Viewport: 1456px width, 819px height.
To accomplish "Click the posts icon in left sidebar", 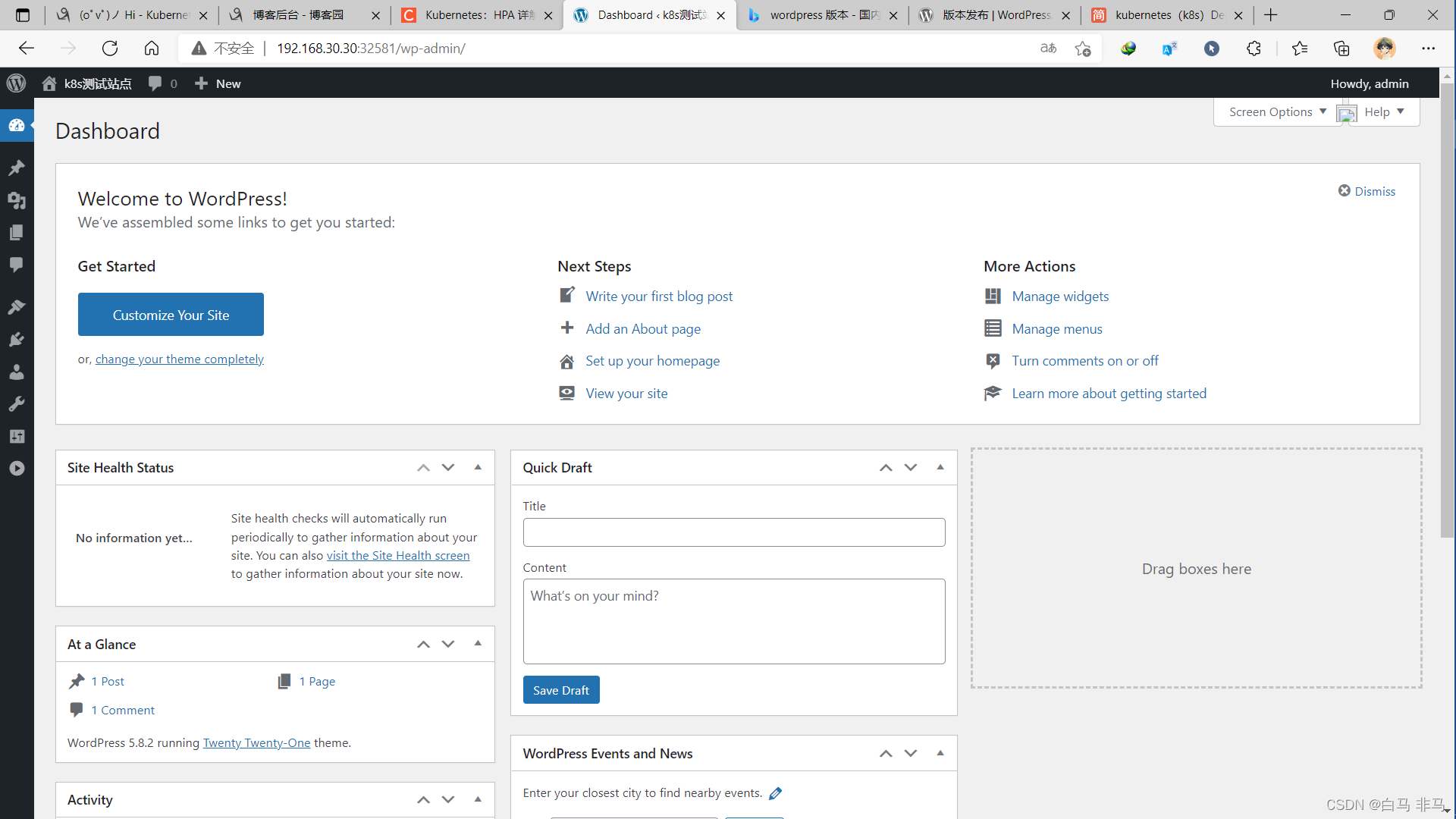I will 17,166.
